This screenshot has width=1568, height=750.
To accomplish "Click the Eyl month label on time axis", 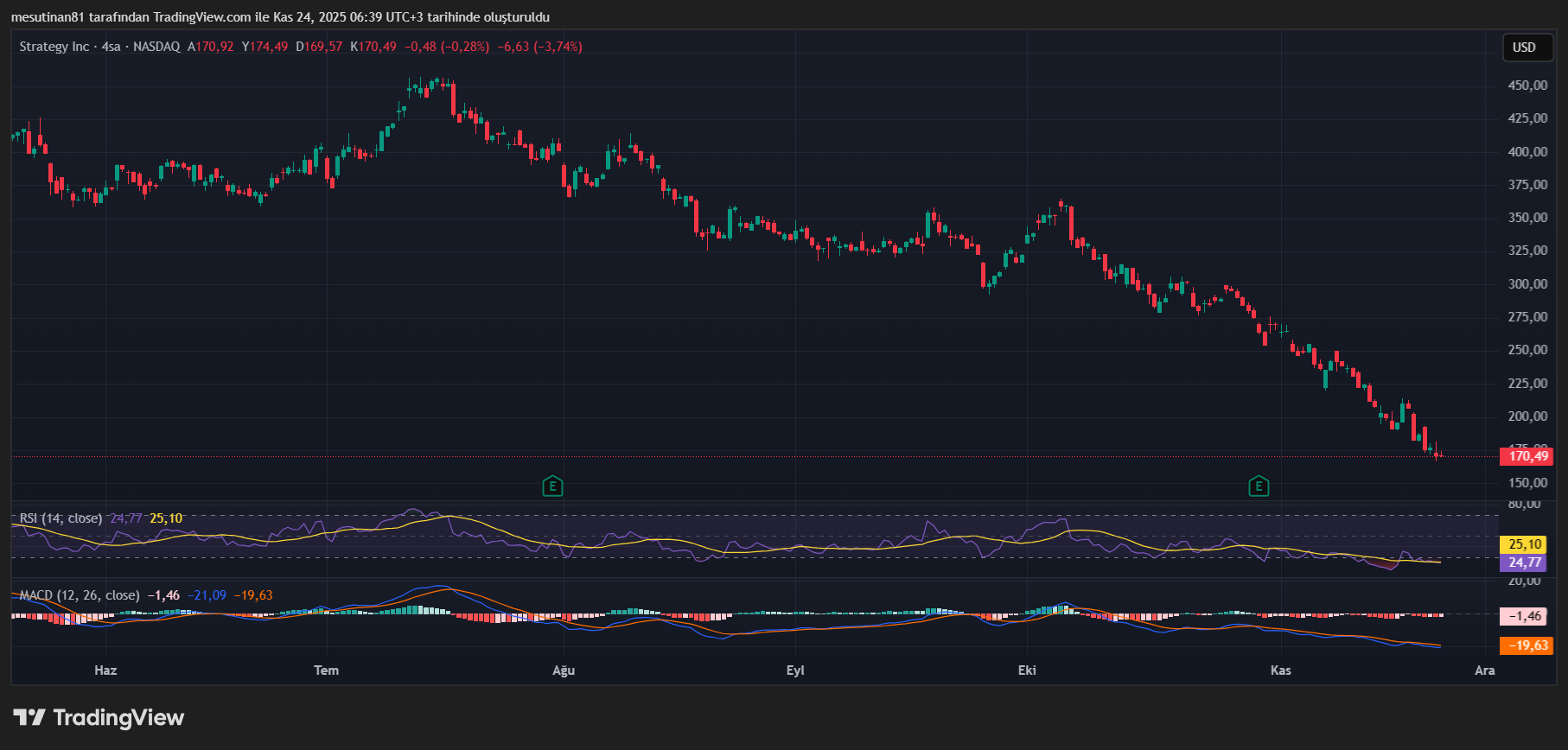I will [795, 671].
